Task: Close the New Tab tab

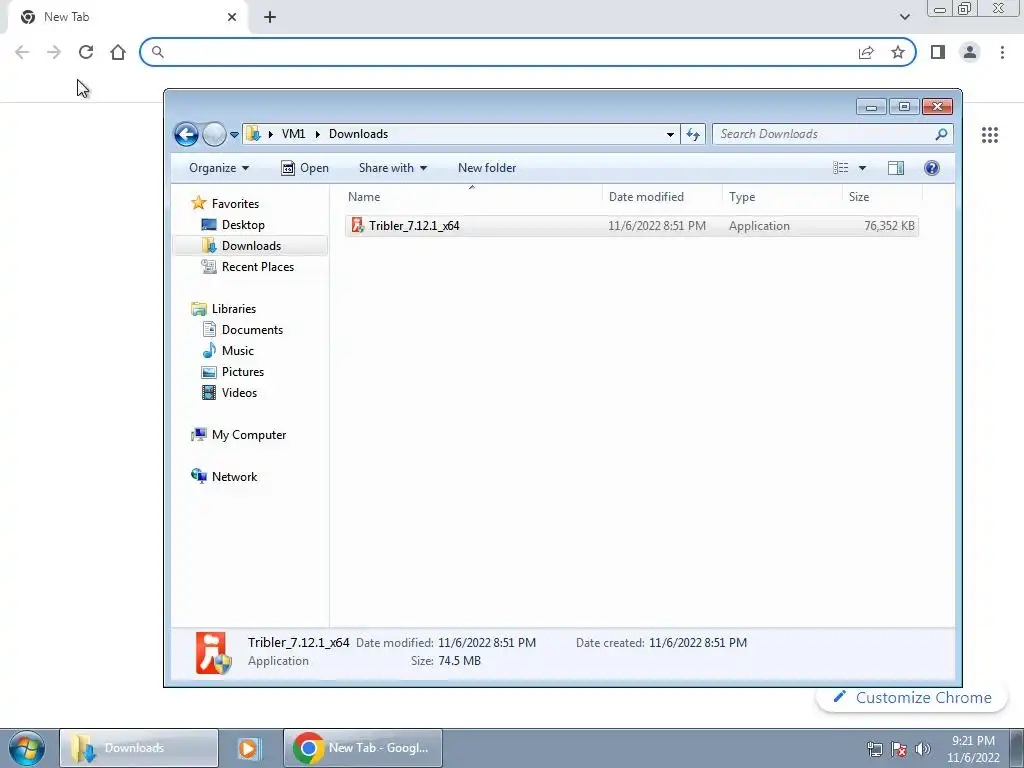Action: click(232, 17)
